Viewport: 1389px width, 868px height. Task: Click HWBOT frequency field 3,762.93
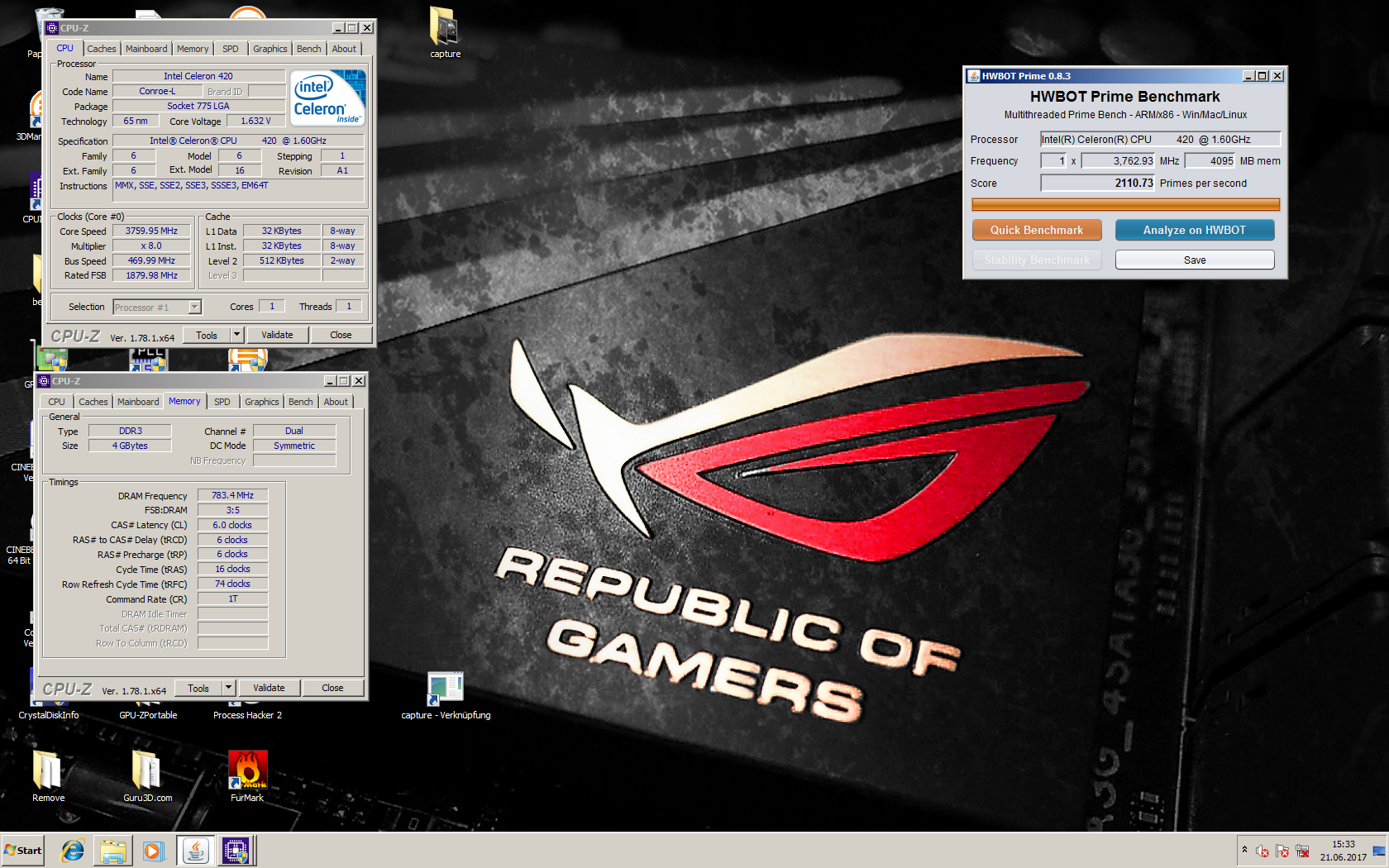coord(1118,160)
